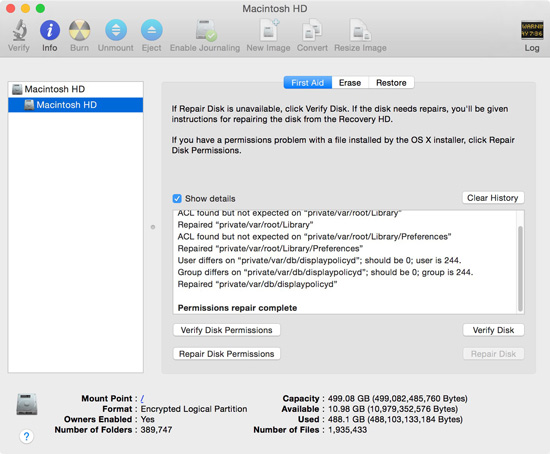
Task: Open the Log toolbar icon
Action: 532,31
